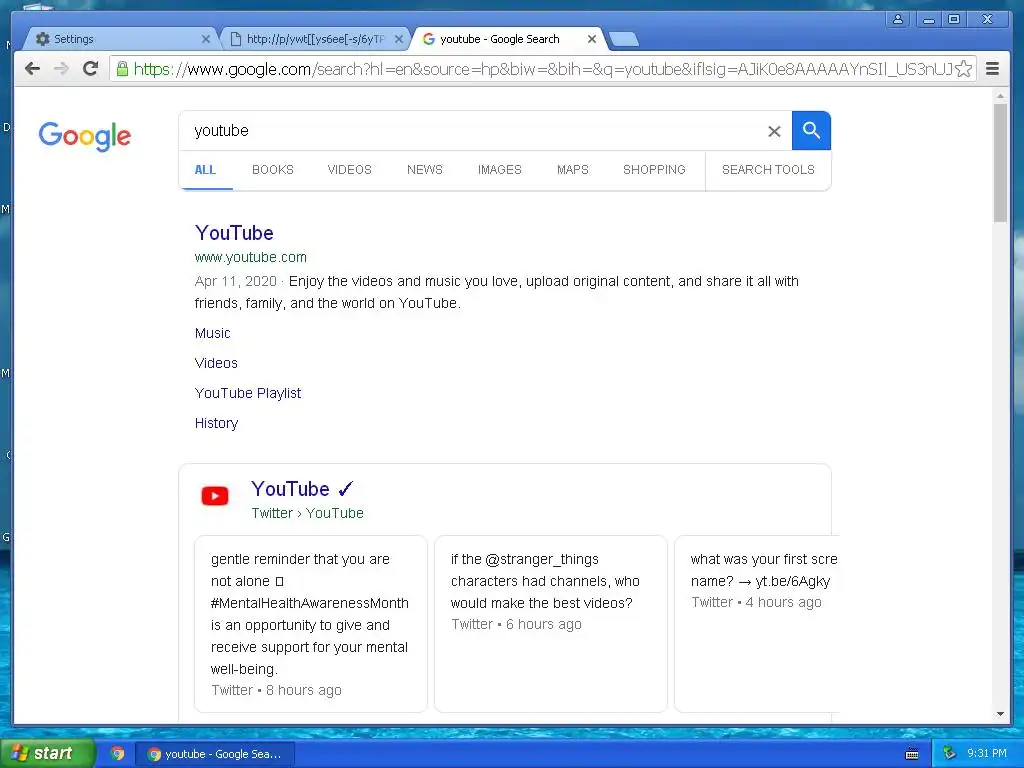This screenshot has width=1024, height=768.
Task: Select the NEWS search filter
Action: click(424, 170)
